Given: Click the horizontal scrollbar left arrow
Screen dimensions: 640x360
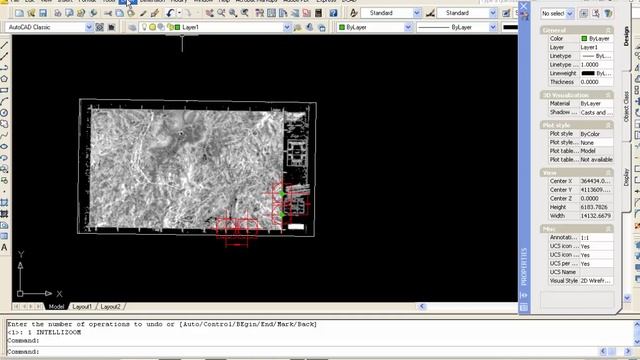Looking at the screenshot, I should click(422, 306).
